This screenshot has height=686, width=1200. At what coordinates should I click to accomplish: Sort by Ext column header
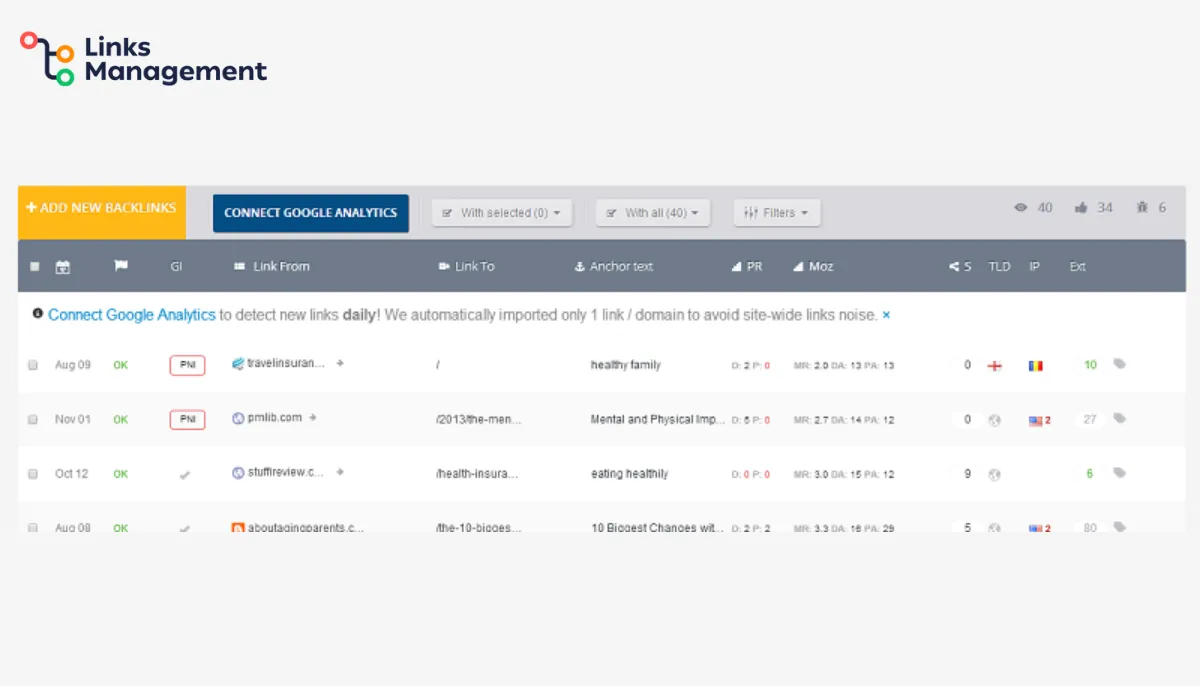coord(1077,267)
